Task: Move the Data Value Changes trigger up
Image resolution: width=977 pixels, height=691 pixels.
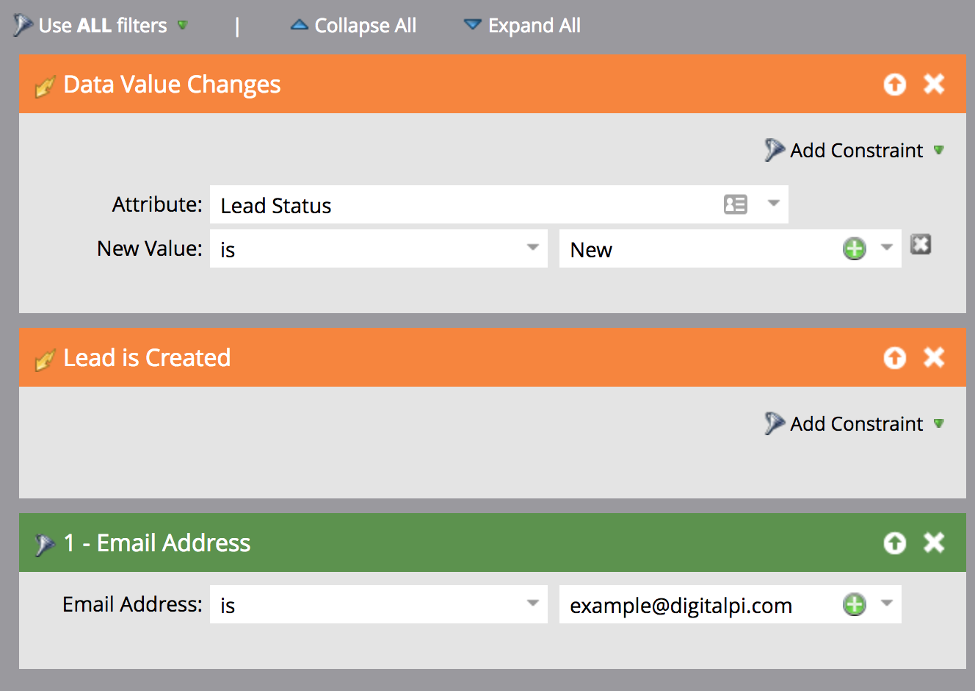Action: pos(895,85)
